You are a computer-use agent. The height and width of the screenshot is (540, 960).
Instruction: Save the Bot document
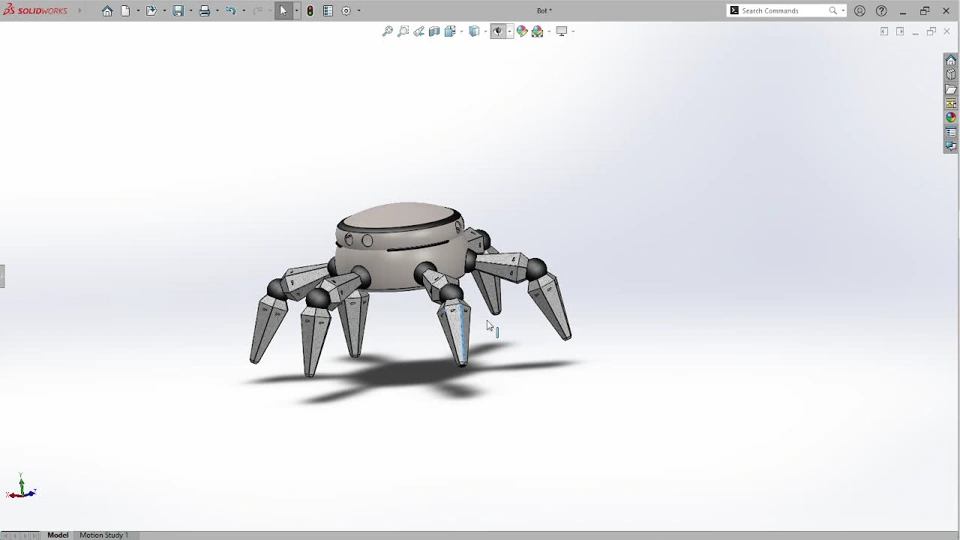(178, 11)
